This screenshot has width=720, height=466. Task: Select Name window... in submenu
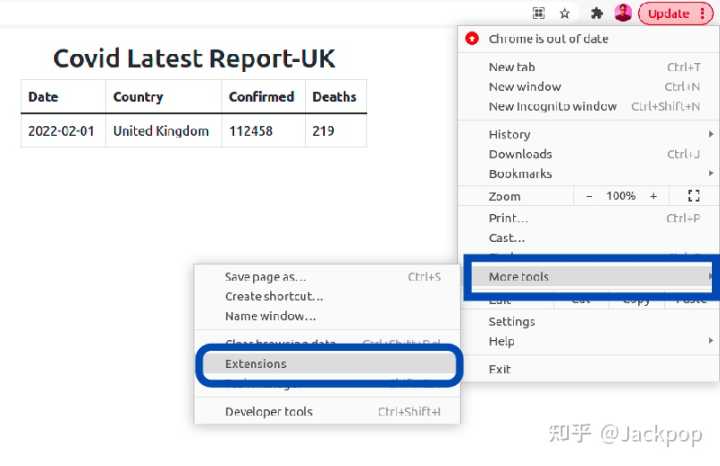click(x=327, y=316)
